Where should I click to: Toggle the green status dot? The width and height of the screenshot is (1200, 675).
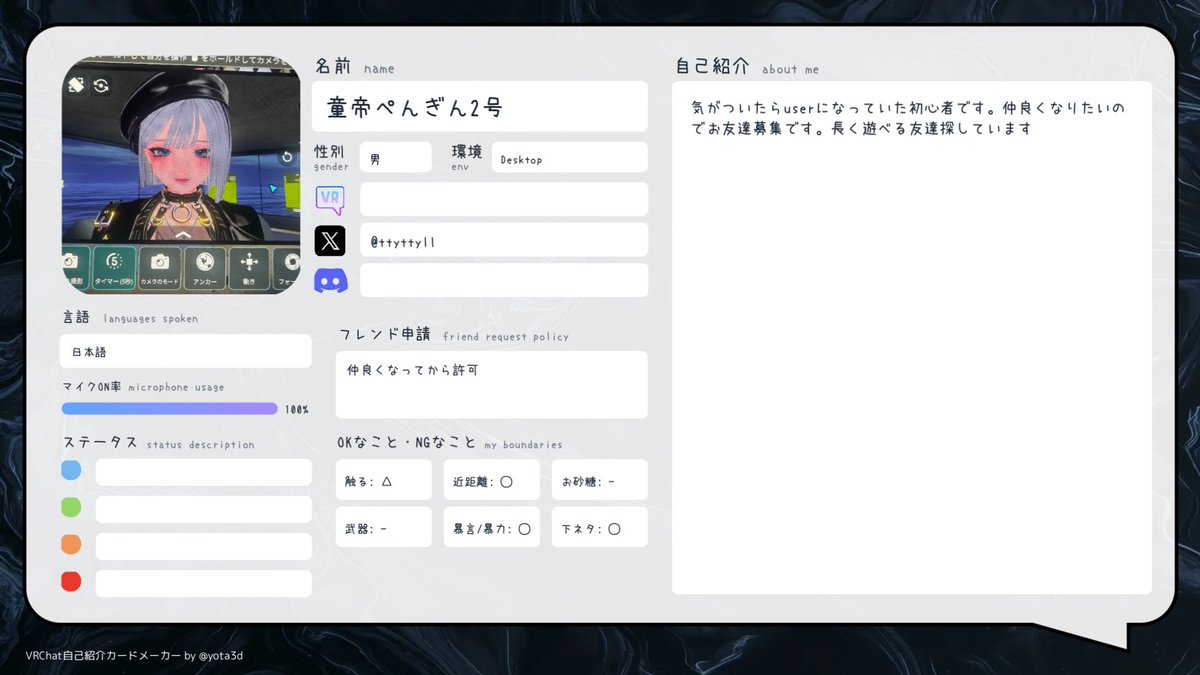click(x=71, y=508)
